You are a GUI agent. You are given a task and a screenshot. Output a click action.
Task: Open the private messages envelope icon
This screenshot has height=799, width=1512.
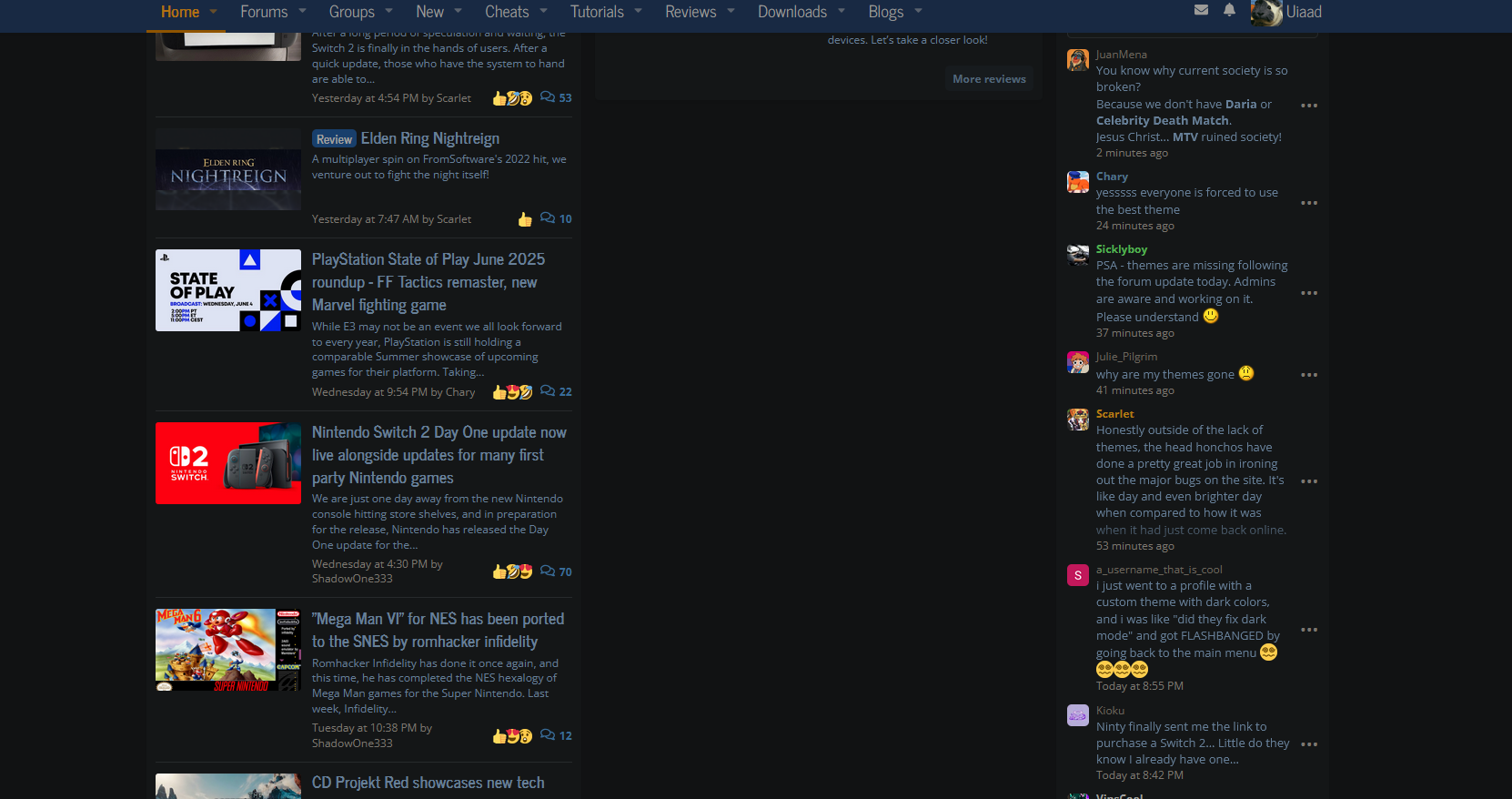click(x=1201, y=10)
